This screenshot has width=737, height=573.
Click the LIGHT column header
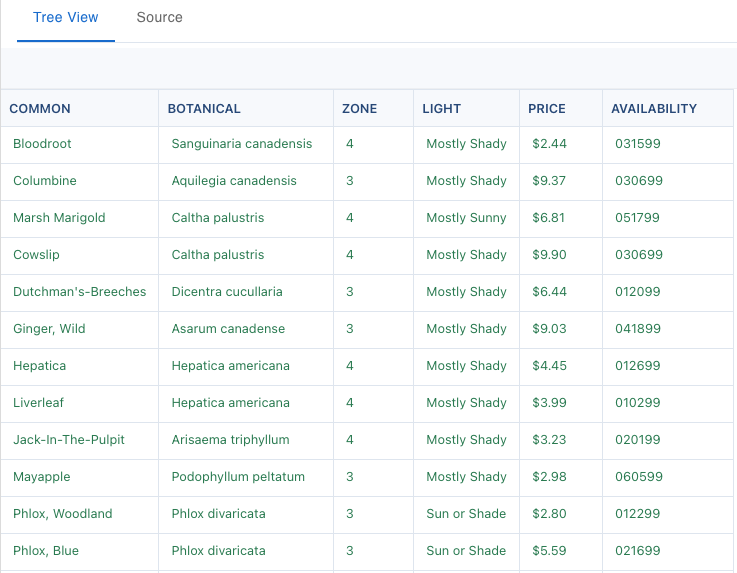(466, 108)
